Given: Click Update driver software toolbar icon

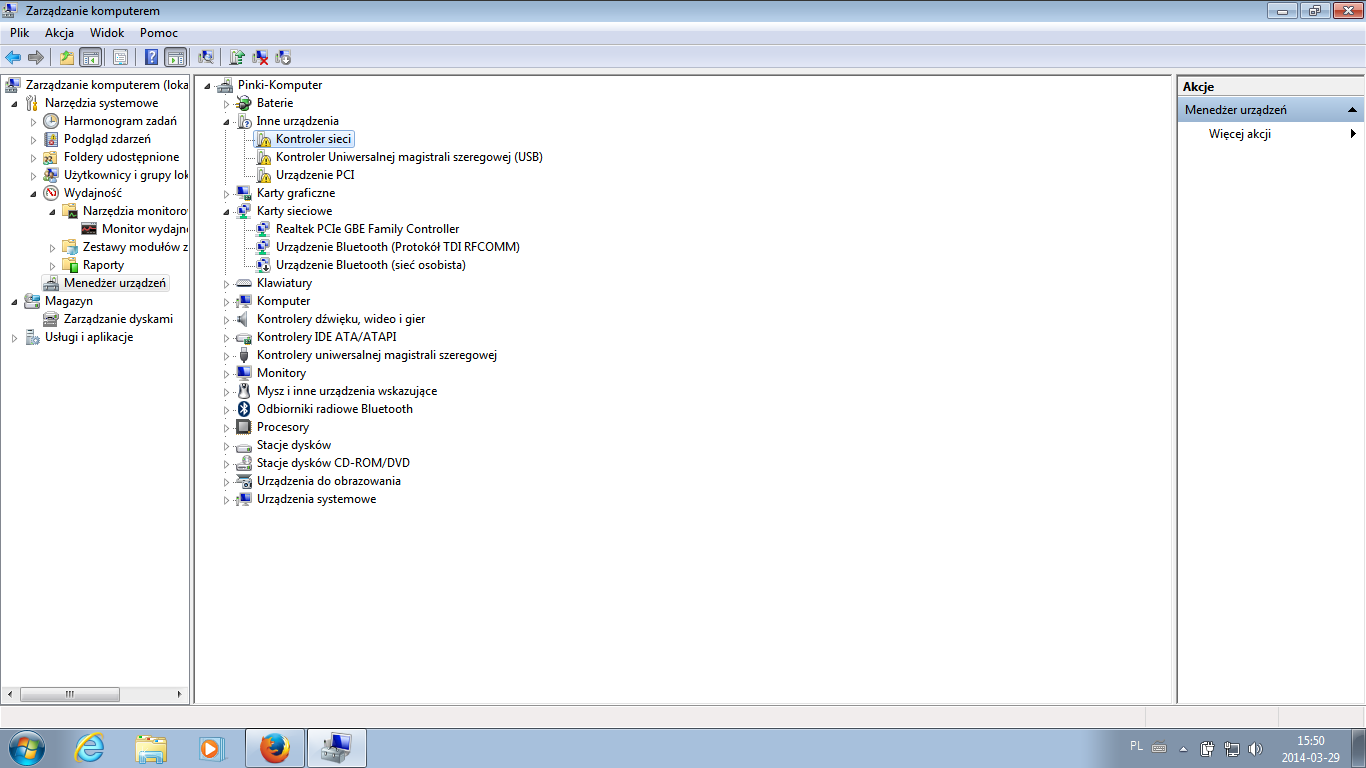Looking at the screenshot, I should pyautogui.click(x=237, y=57).
